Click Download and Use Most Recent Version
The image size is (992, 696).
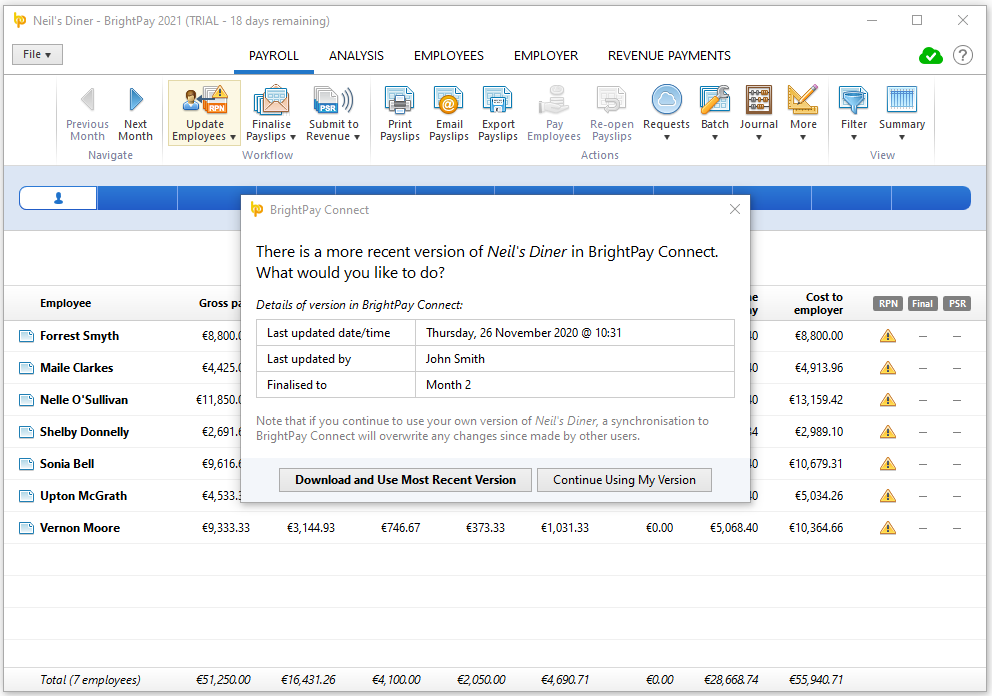(x=406, y=480)
